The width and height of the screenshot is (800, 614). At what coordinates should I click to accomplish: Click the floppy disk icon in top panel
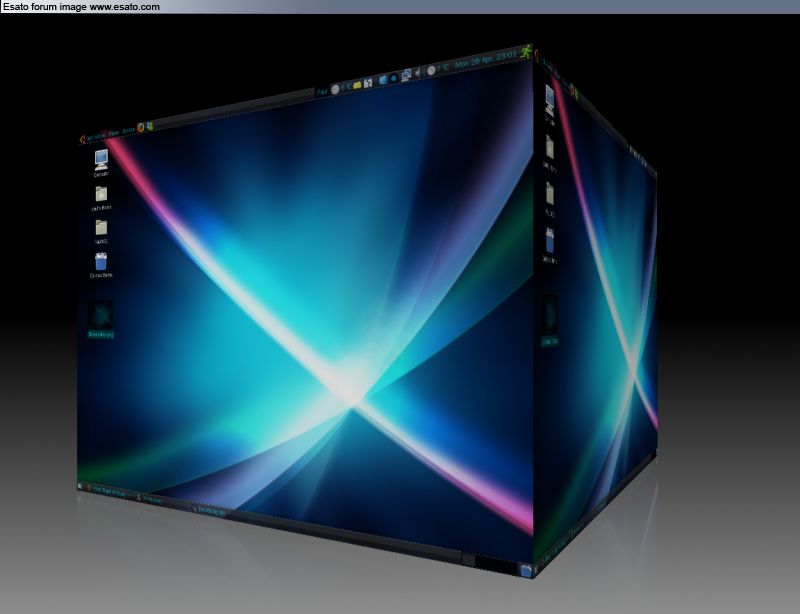(x=368, y=83)
